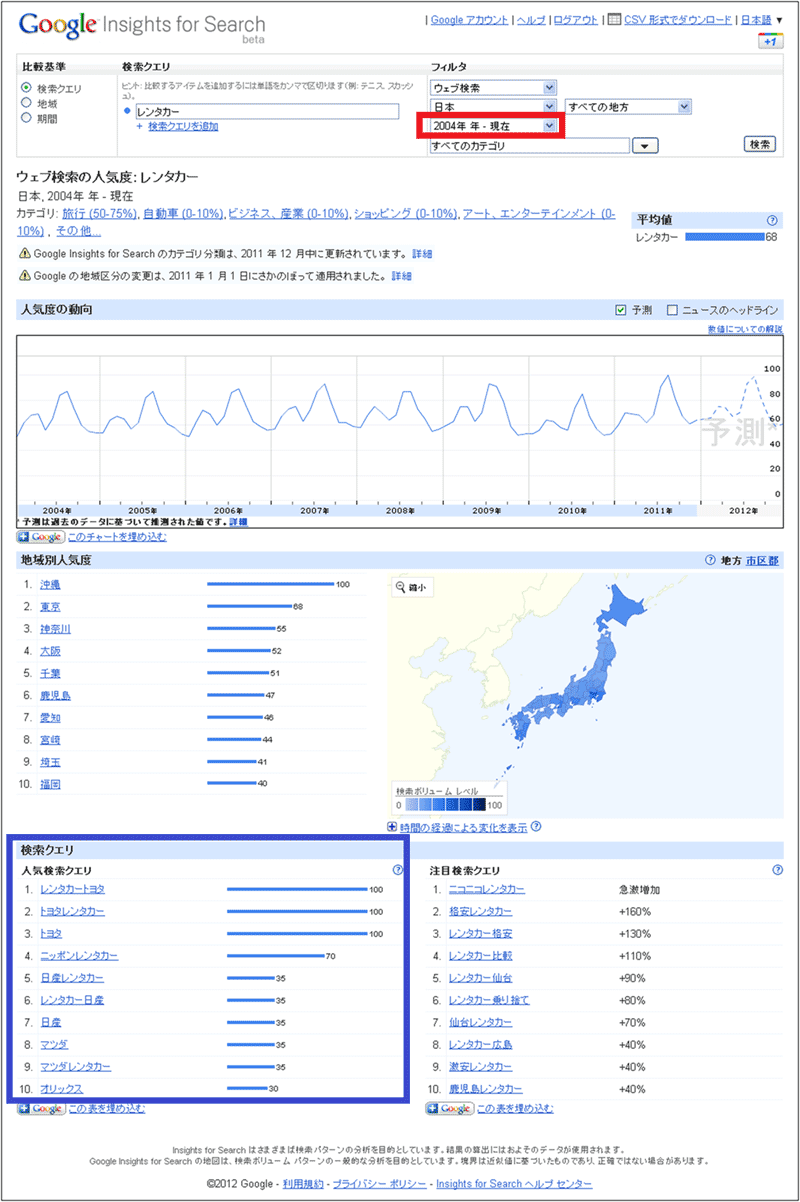Screen dimensions: 800x1202
Task: Open category ビジネス、産業 (0-10%) link
Action: [x=288, y=214]
